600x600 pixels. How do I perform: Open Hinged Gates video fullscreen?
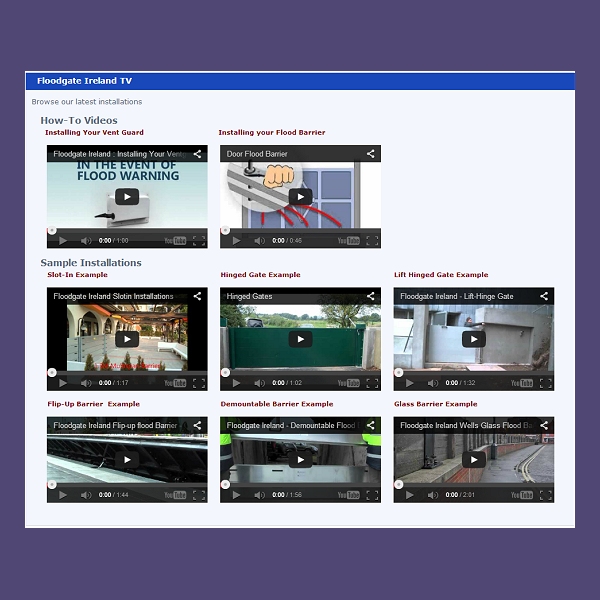pos(372,383)
